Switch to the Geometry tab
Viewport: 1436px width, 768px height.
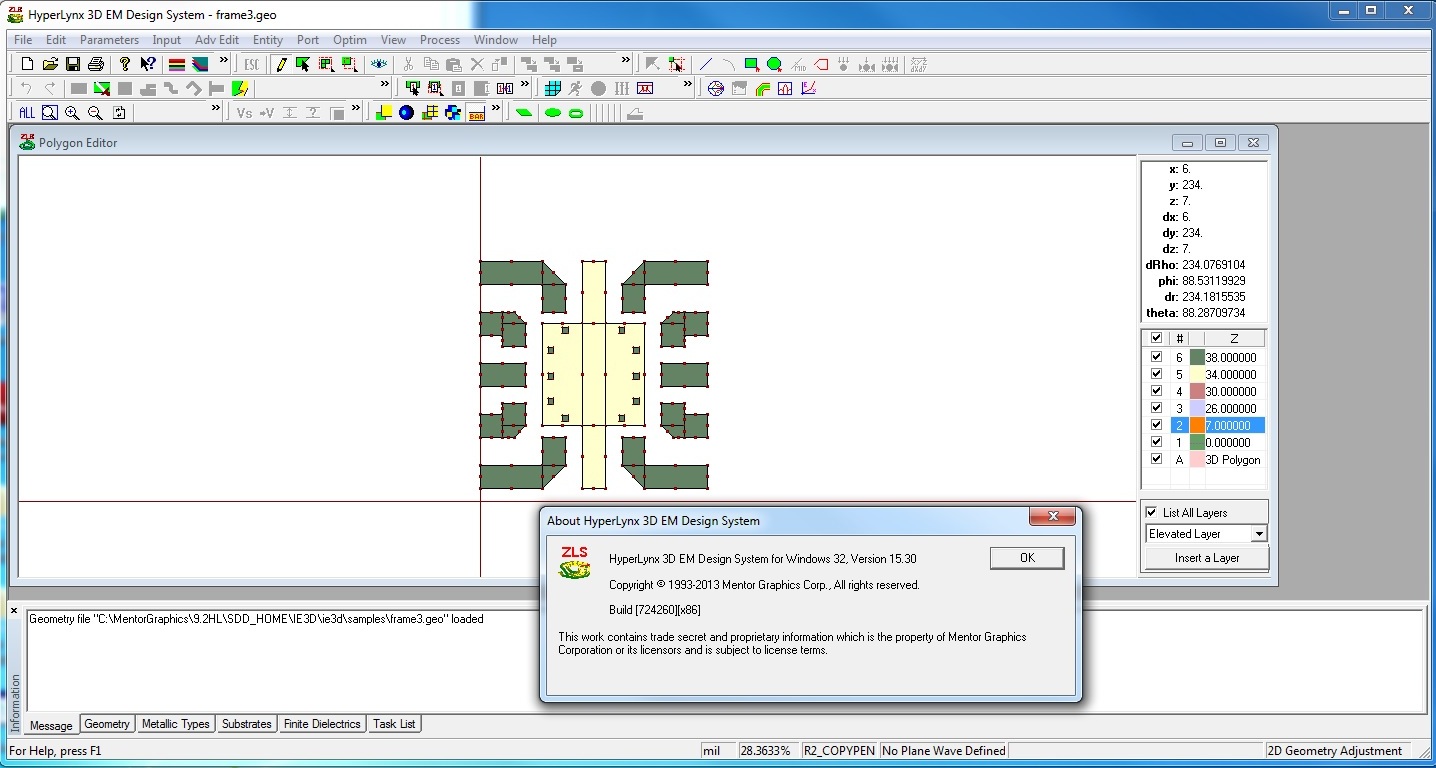(x=107, y=724)
